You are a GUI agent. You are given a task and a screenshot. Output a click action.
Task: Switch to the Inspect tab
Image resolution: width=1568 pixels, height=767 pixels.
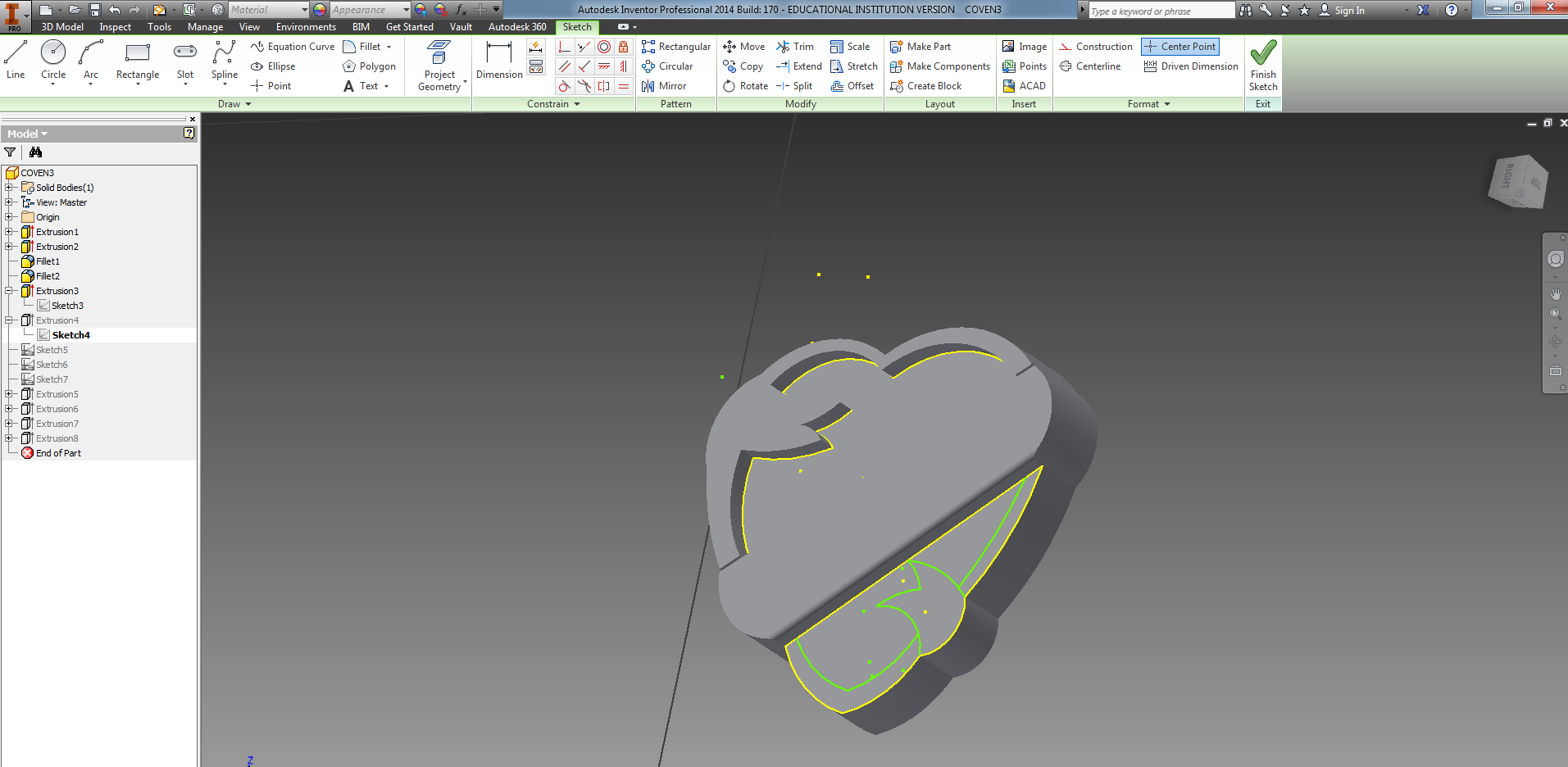[x=115, y=27]
